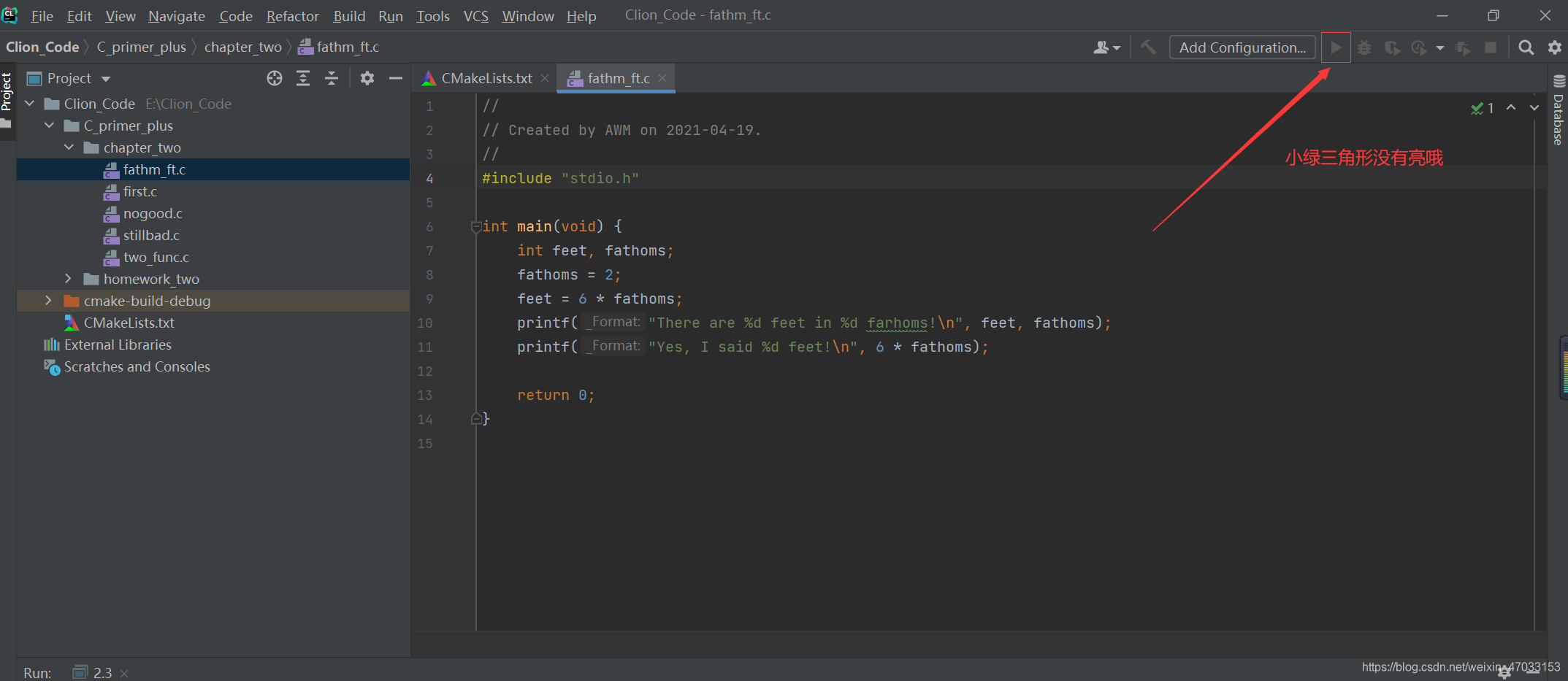Toggle the Project side tool tab

click(7, 101)
